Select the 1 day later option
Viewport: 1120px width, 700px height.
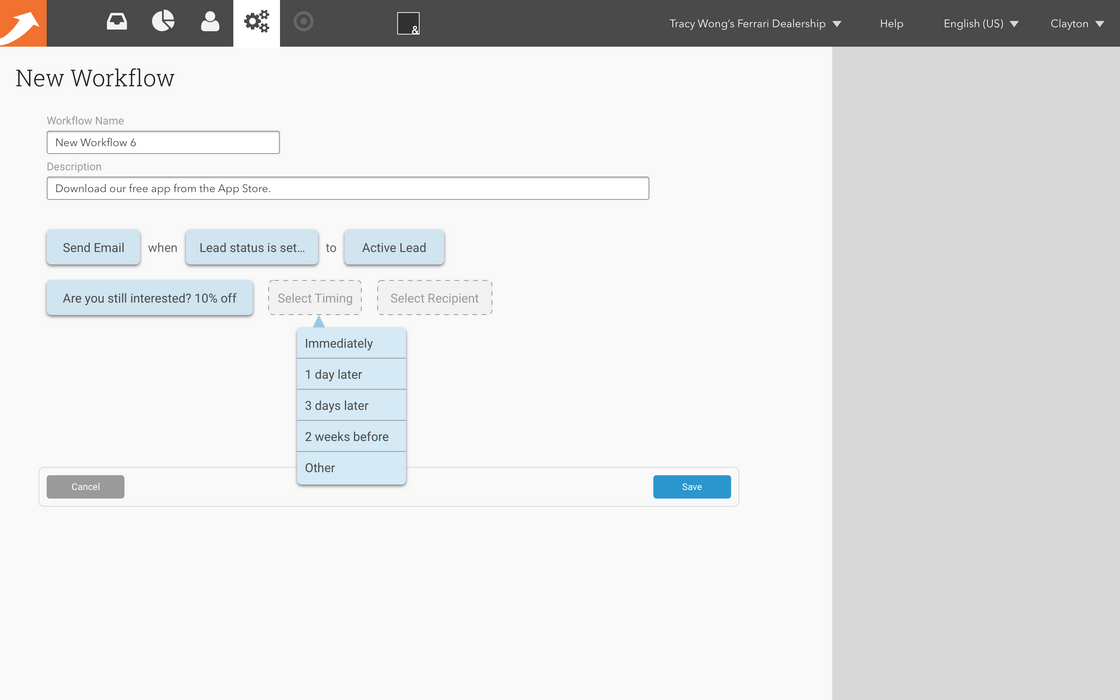click(x=351, y=374)
